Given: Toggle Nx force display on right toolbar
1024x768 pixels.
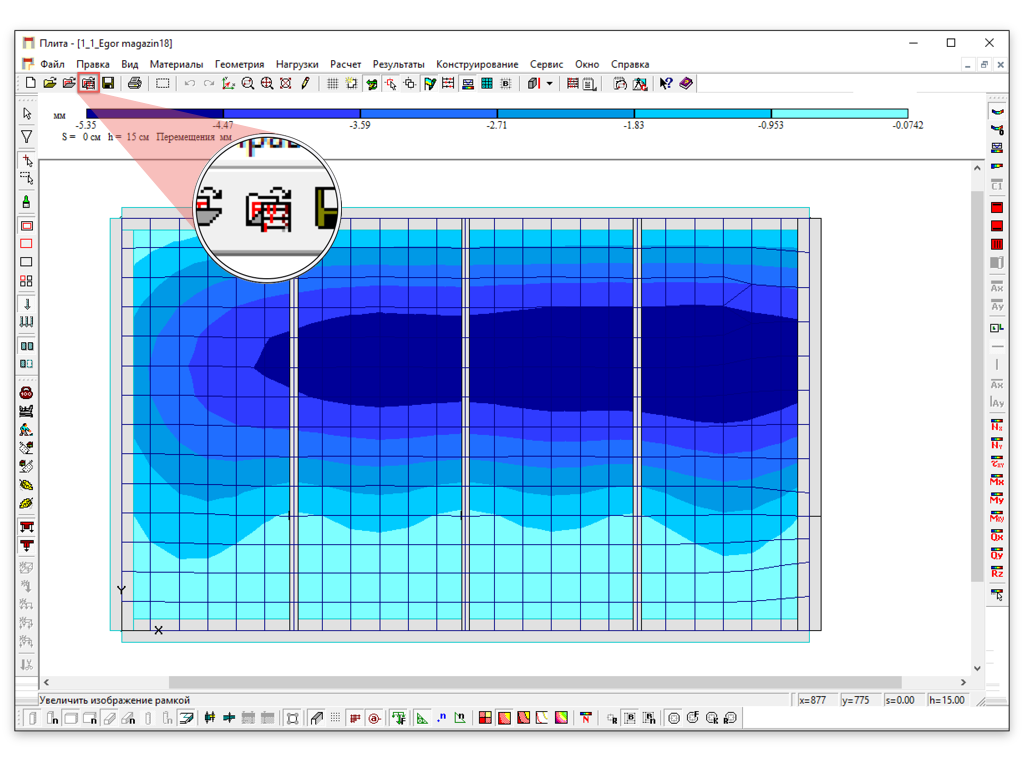Looking at the screenshot, I should point(996,426).
